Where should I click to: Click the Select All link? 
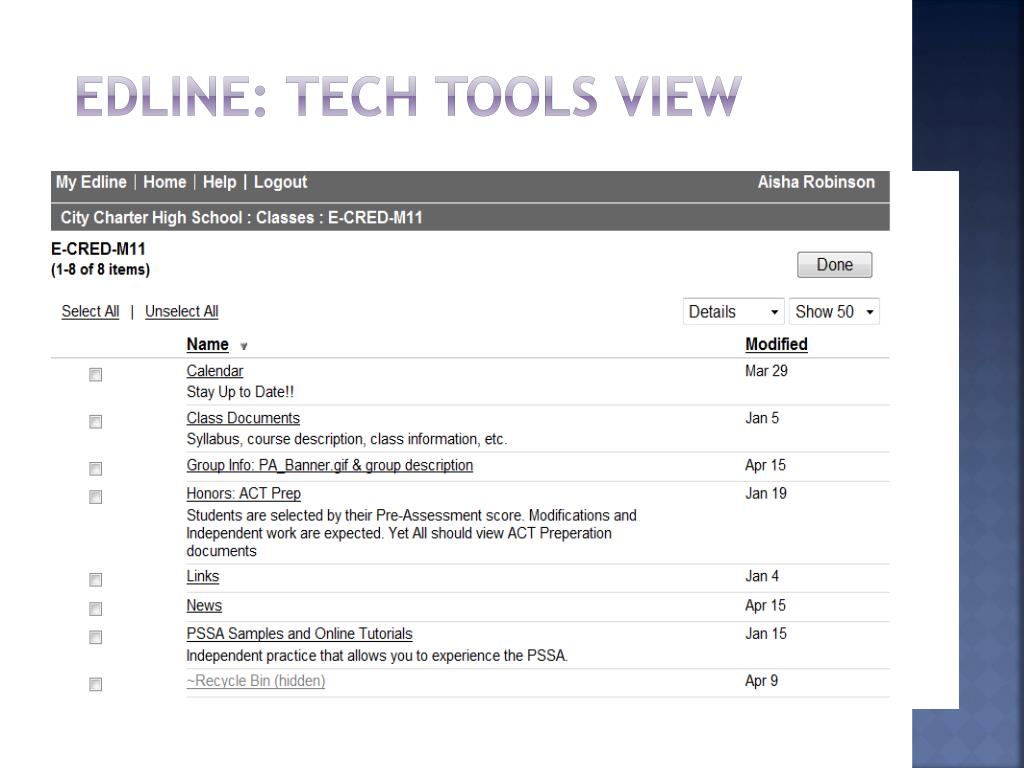click(x=90, y=312)
